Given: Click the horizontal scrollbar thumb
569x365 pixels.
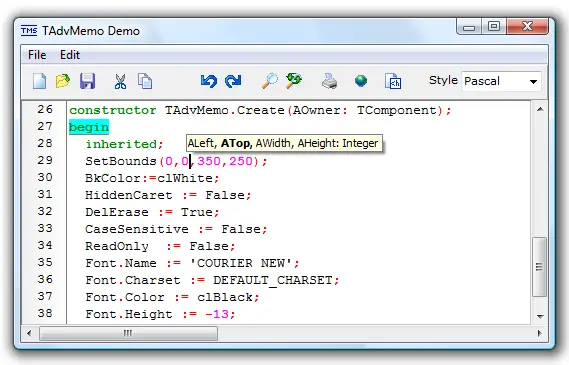Looking at the screenshot, I should click(x=128, y=333).
